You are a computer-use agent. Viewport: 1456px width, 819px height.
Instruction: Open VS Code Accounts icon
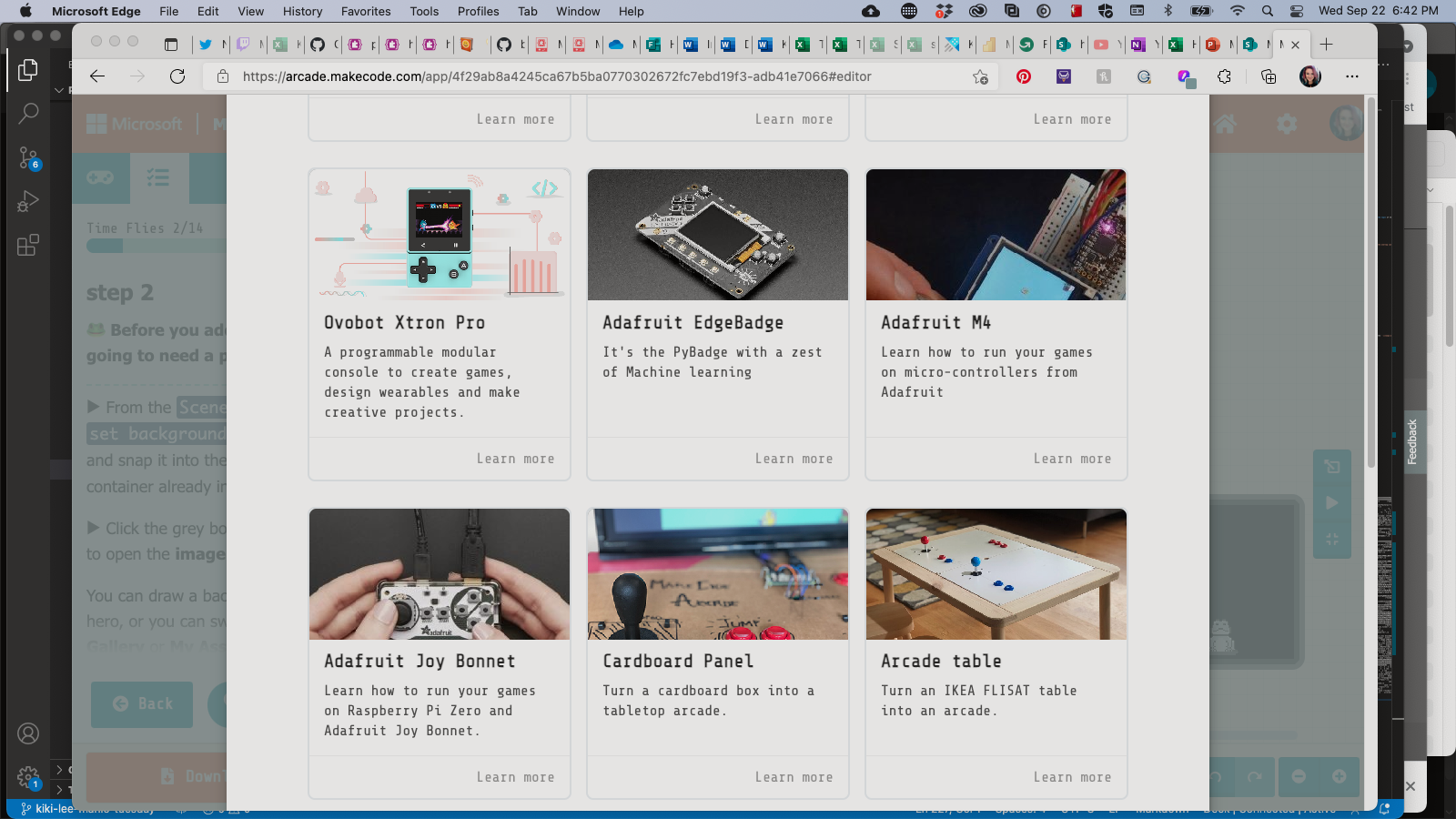click(x=28, y=733)
